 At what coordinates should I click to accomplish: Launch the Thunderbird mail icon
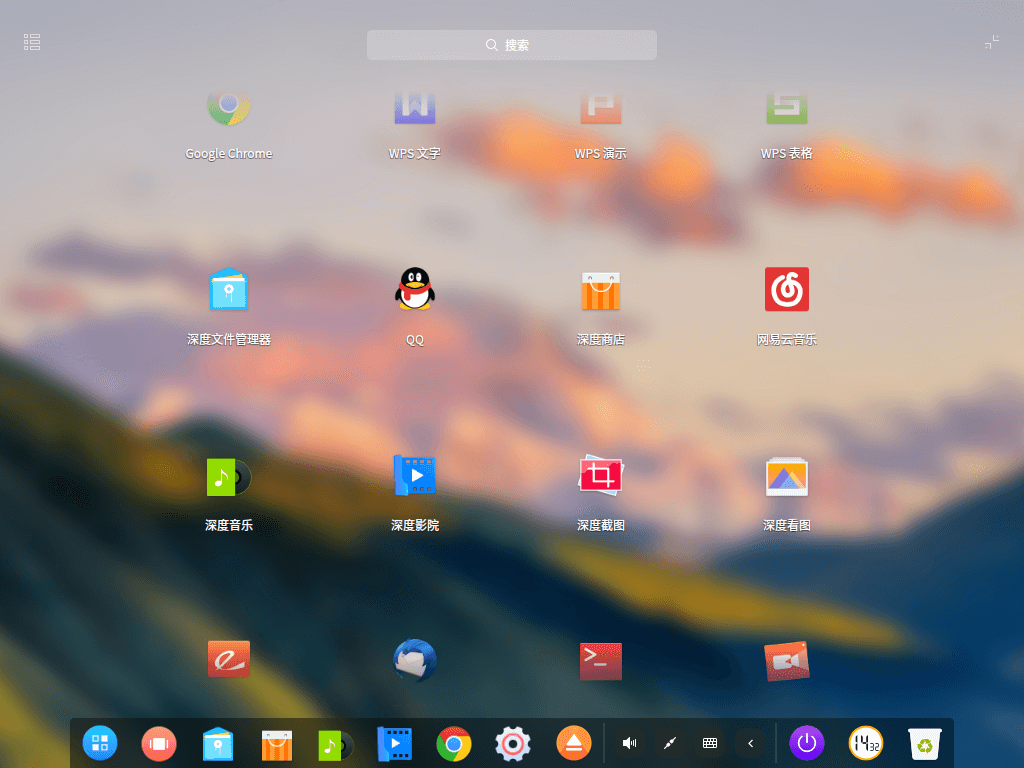415,660
